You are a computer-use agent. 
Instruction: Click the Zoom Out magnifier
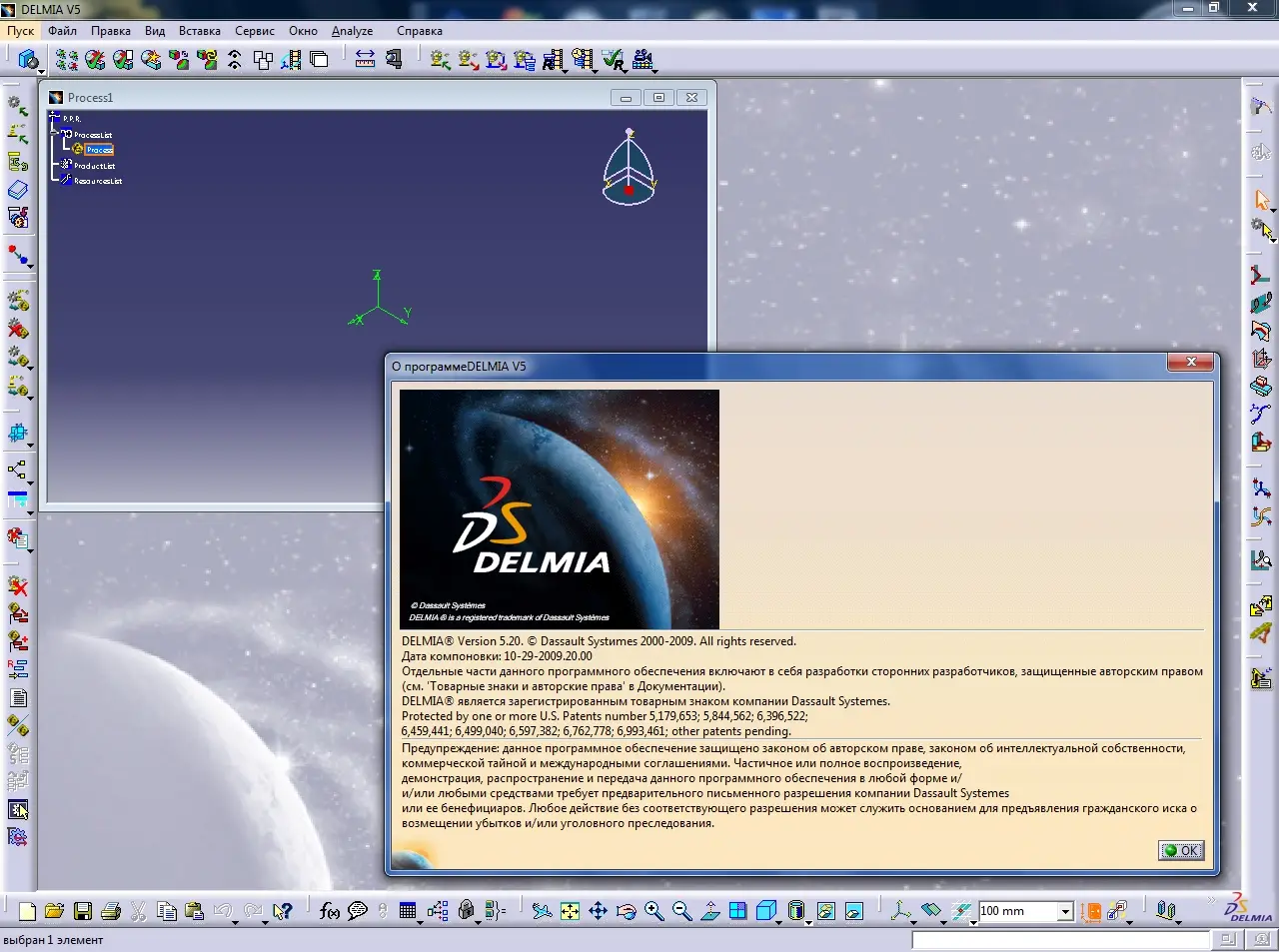click(x=681, y=911)
